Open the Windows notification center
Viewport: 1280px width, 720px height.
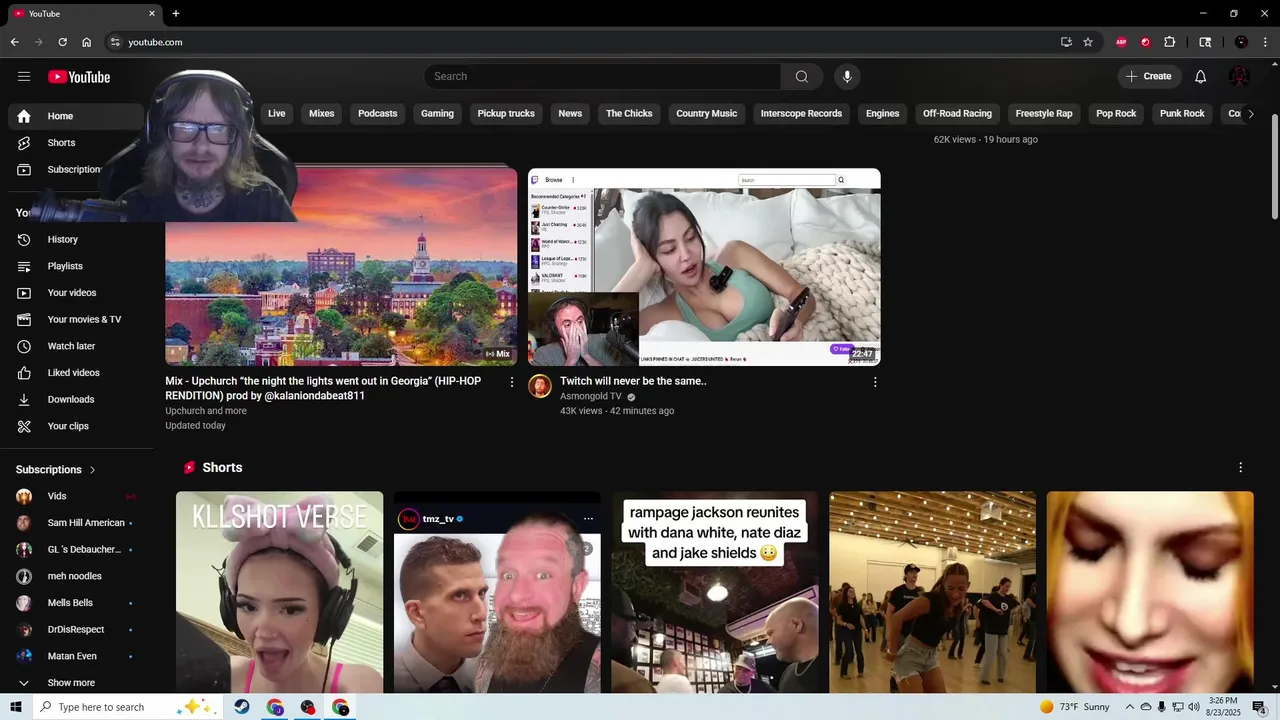click(1259, 707)
